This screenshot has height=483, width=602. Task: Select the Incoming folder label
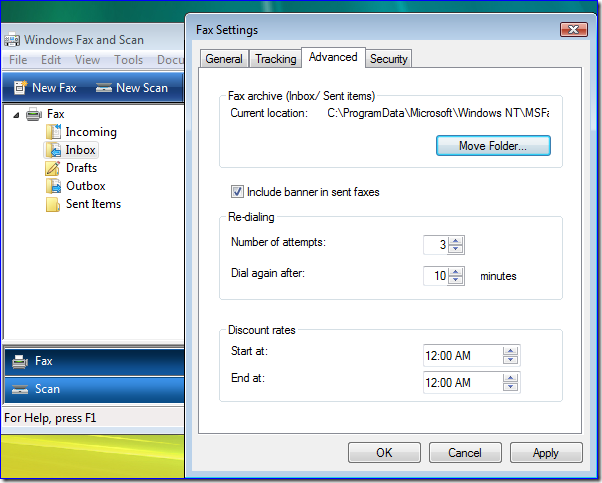tap(91, 132)
